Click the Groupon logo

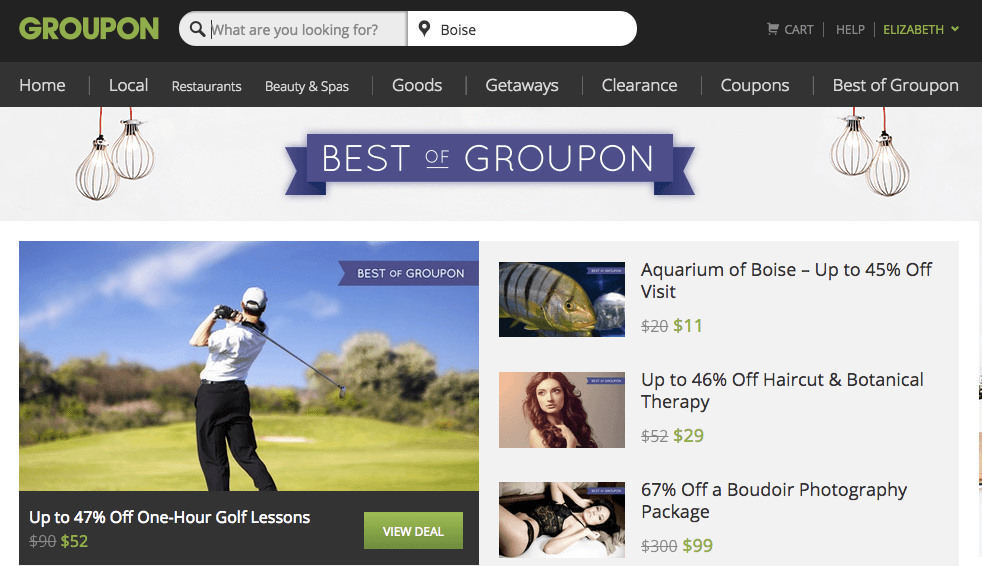(89, 28)
